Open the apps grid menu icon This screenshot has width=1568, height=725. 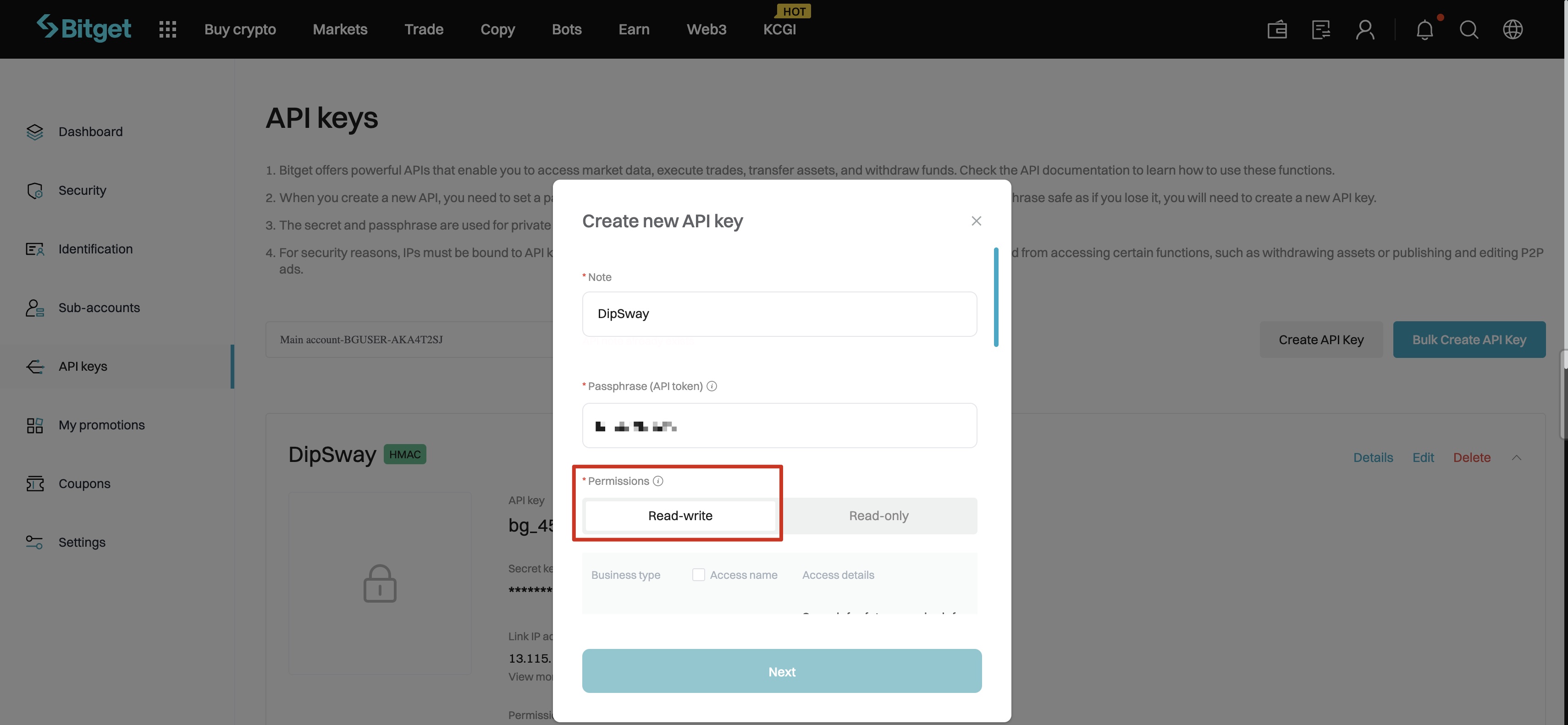click(167, 29)
